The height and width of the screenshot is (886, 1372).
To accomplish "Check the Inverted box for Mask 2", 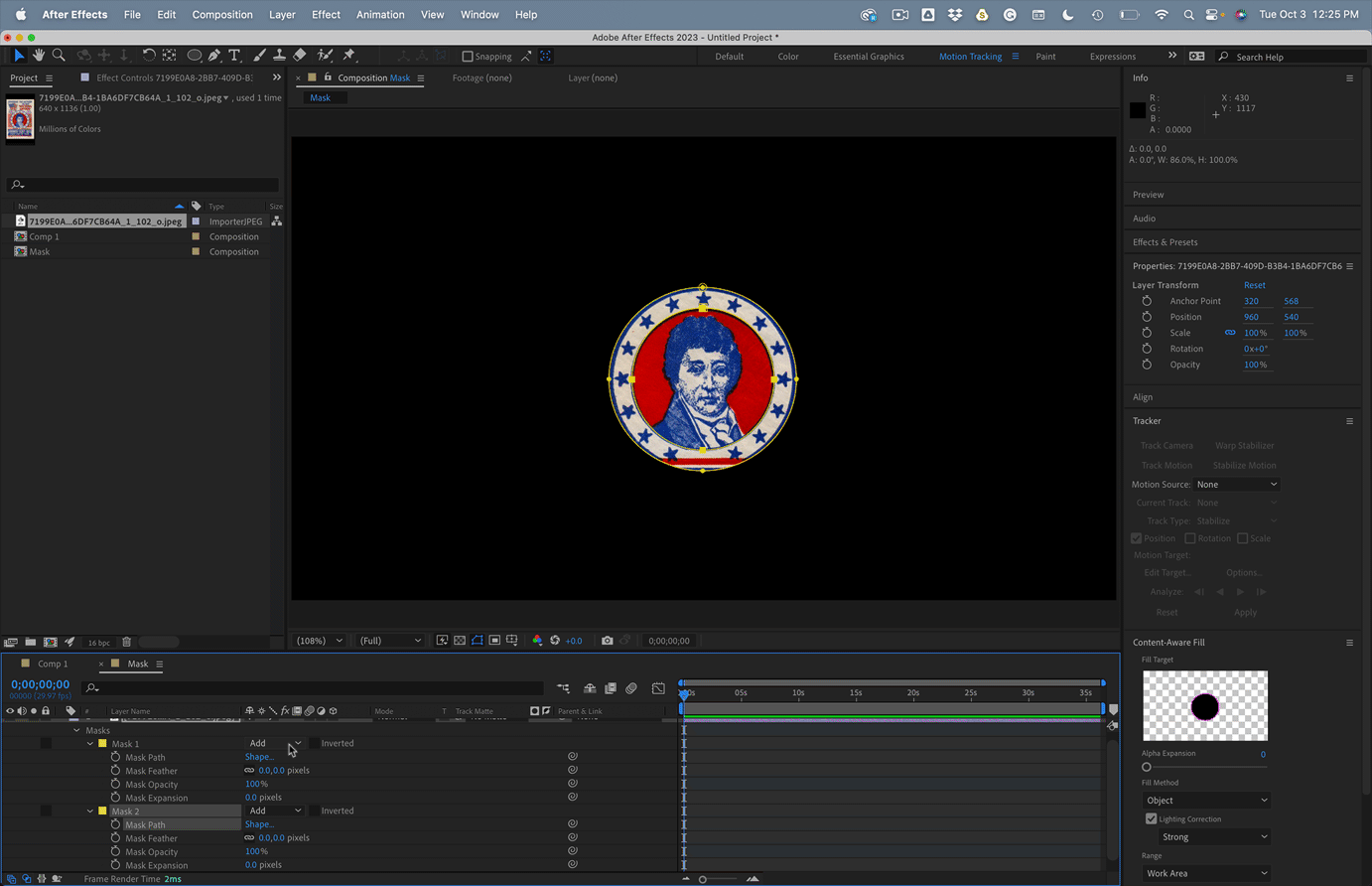I will point(314,811).
